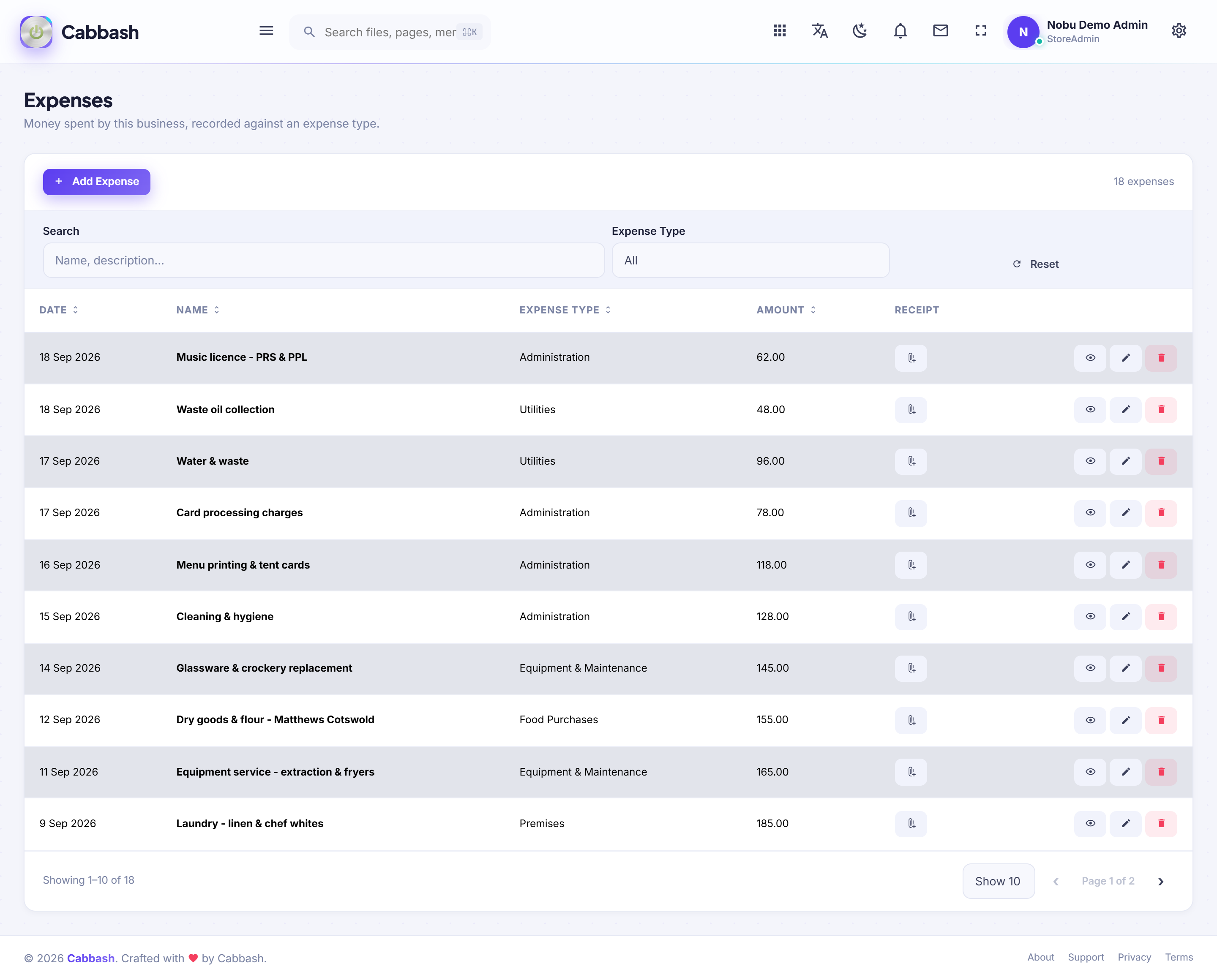The image size is (1217, 980).
Task: Sort the table by Name column
Action: click(x=198, y=310)
